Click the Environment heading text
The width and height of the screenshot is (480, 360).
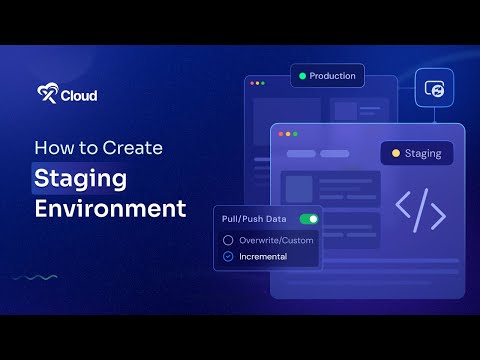pyautogui.click(x=110, y=209)
